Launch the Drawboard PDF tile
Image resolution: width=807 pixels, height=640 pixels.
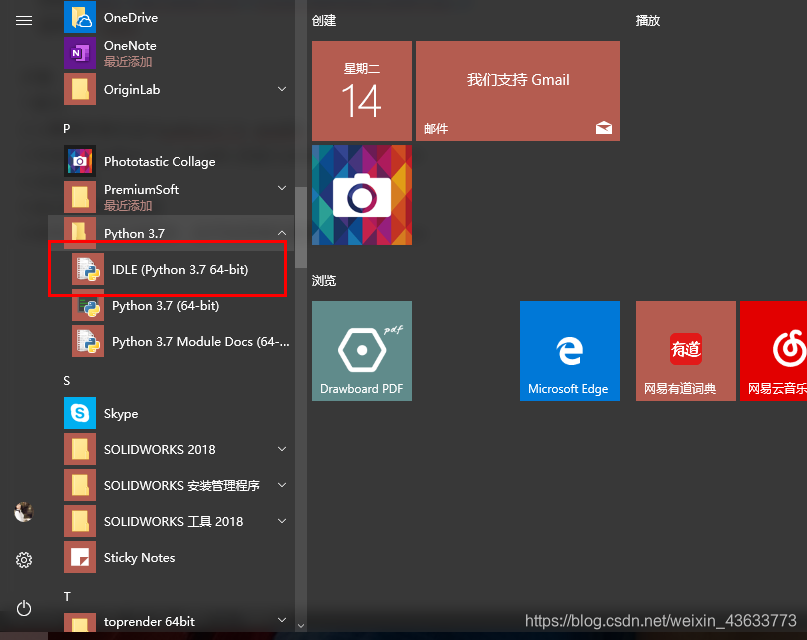362,351
